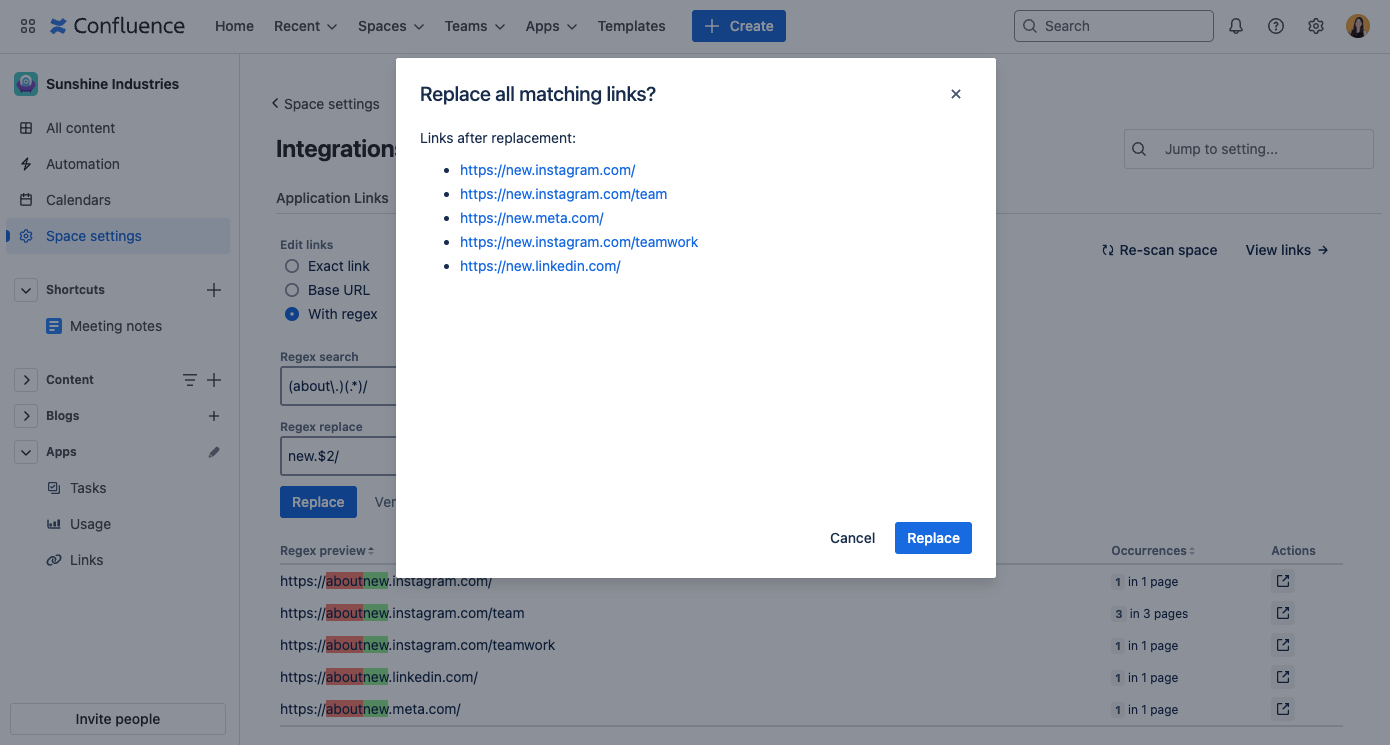Click Cancel in the replace dialog

click(851, 538)
